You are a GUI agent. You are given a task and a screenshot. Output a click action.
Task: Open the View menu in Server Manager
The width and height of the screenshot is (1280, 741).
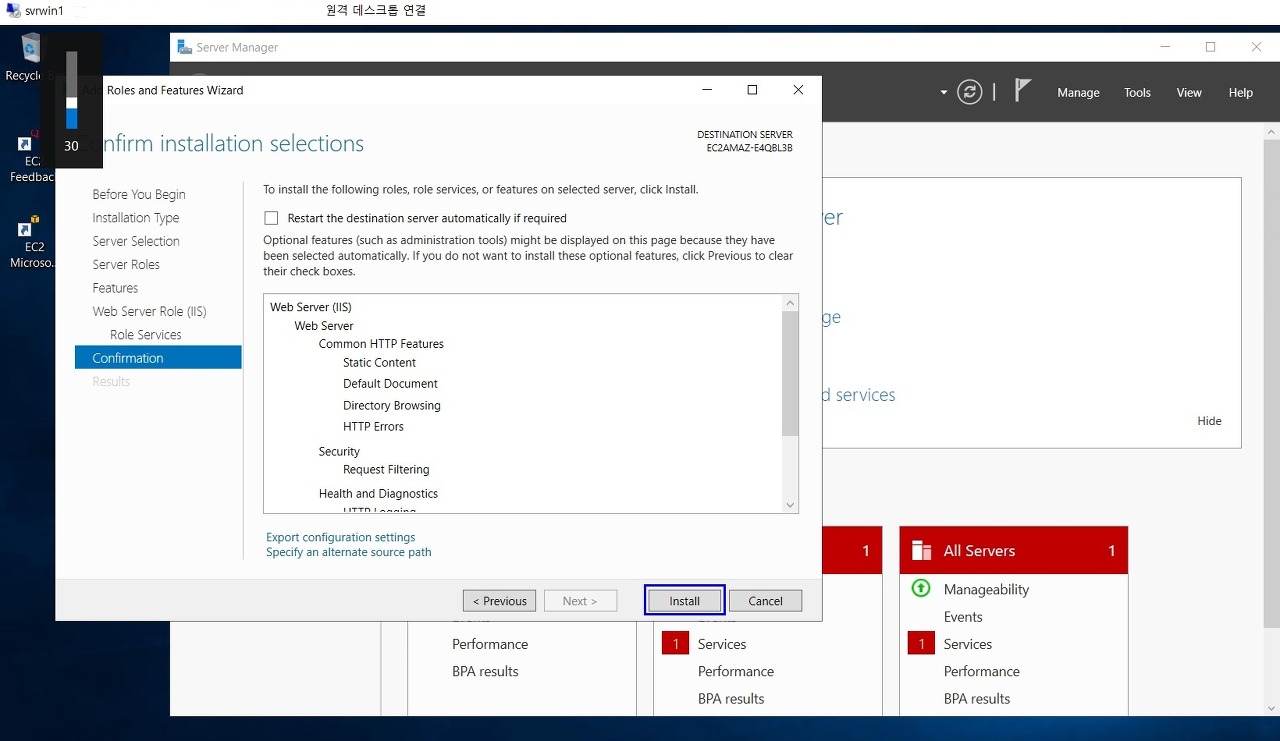tap(1189, 93)
